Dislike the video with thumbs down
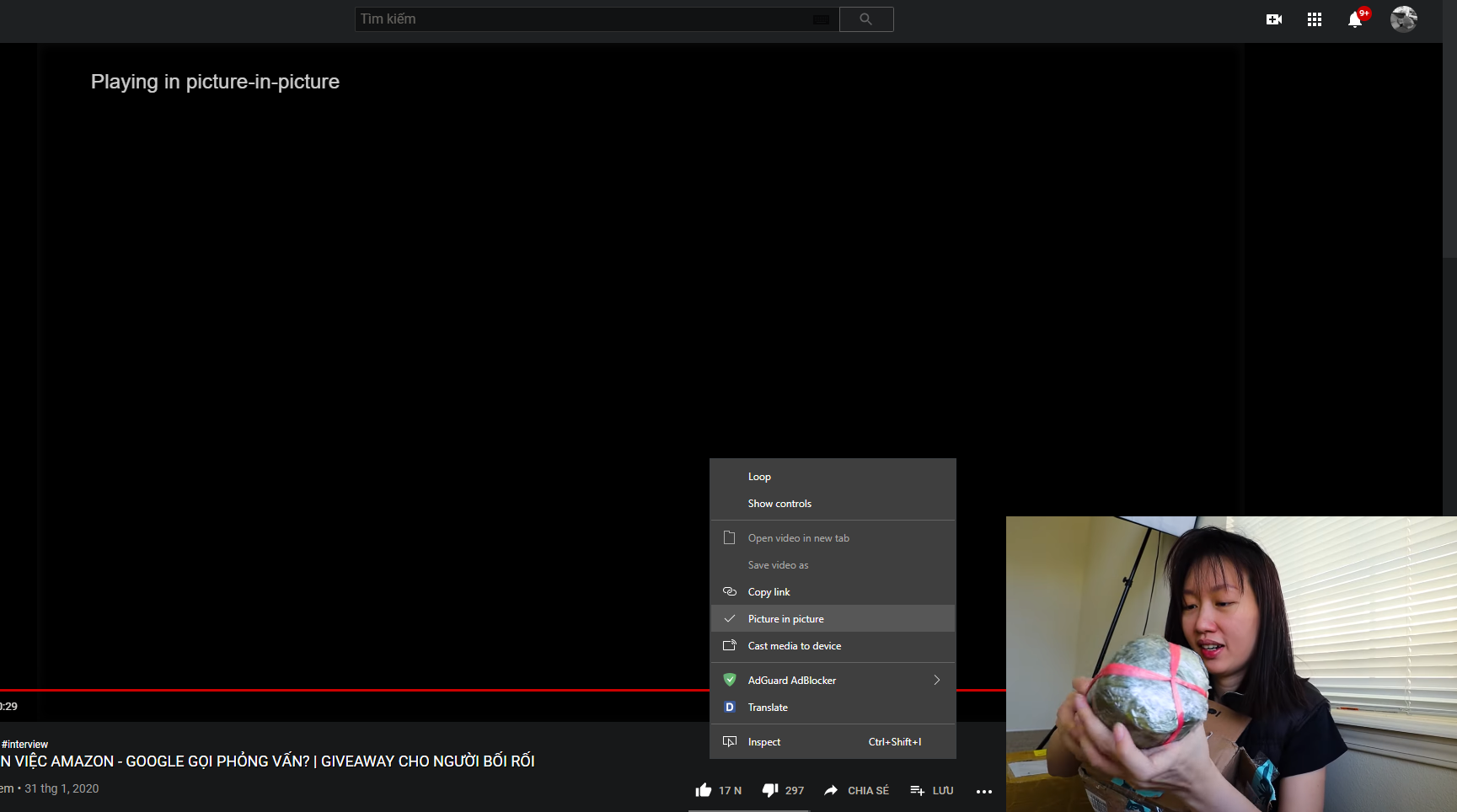 point(769,790)
